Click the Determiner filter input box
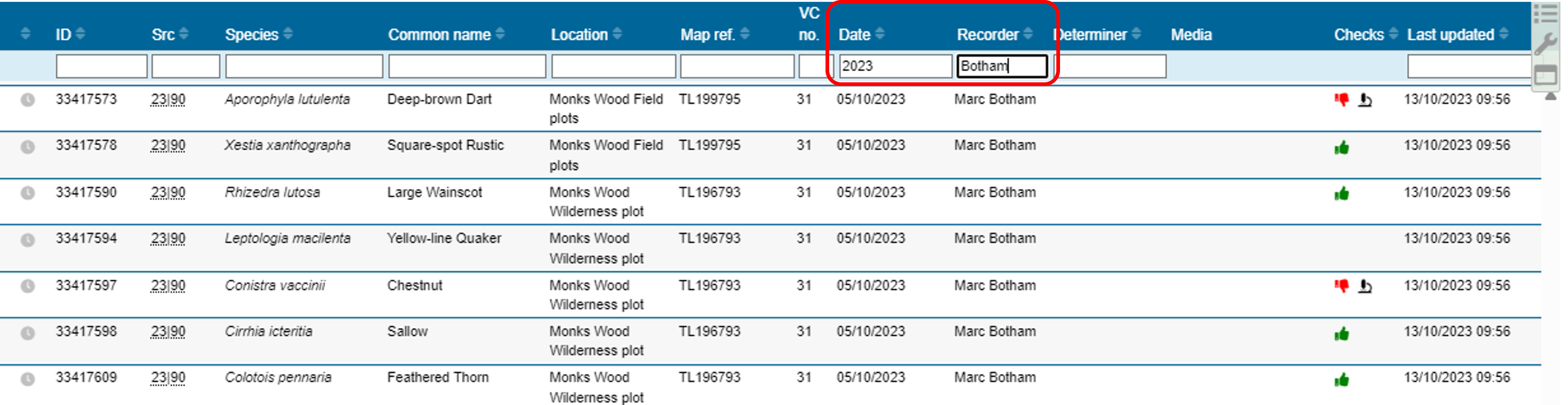Screen dimensions: 1568x405 click(1110, 66)
